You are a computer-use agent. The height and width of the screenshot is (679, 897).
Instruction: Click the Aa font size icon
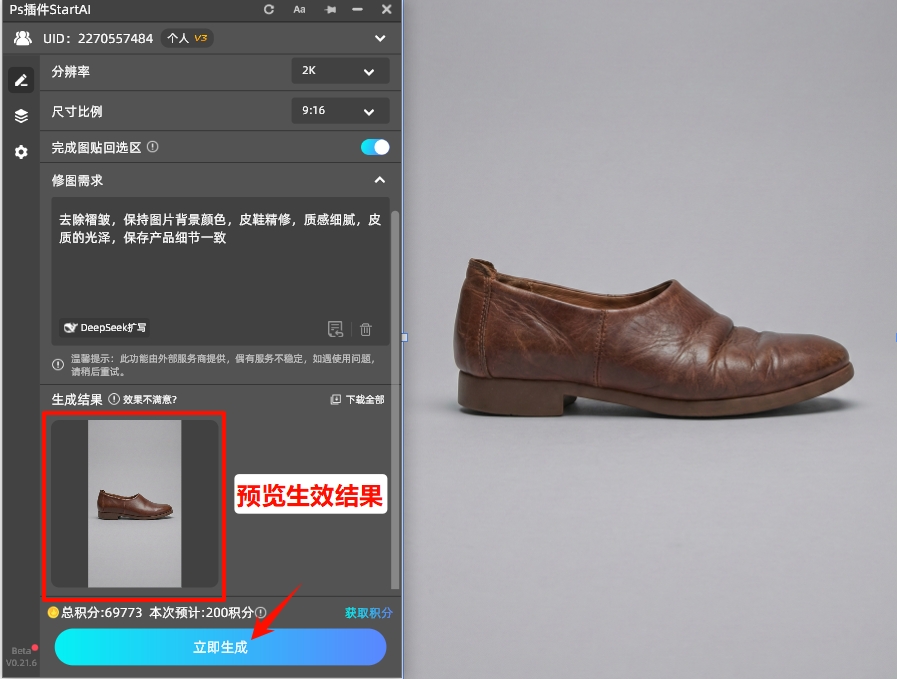[x=300, y=10]
